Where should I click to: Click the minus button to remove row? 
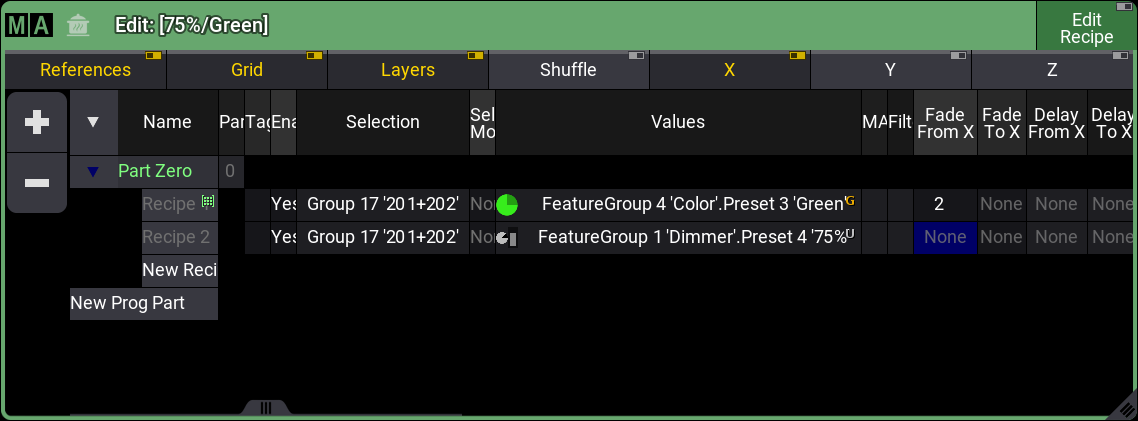(x=37, y=183)
